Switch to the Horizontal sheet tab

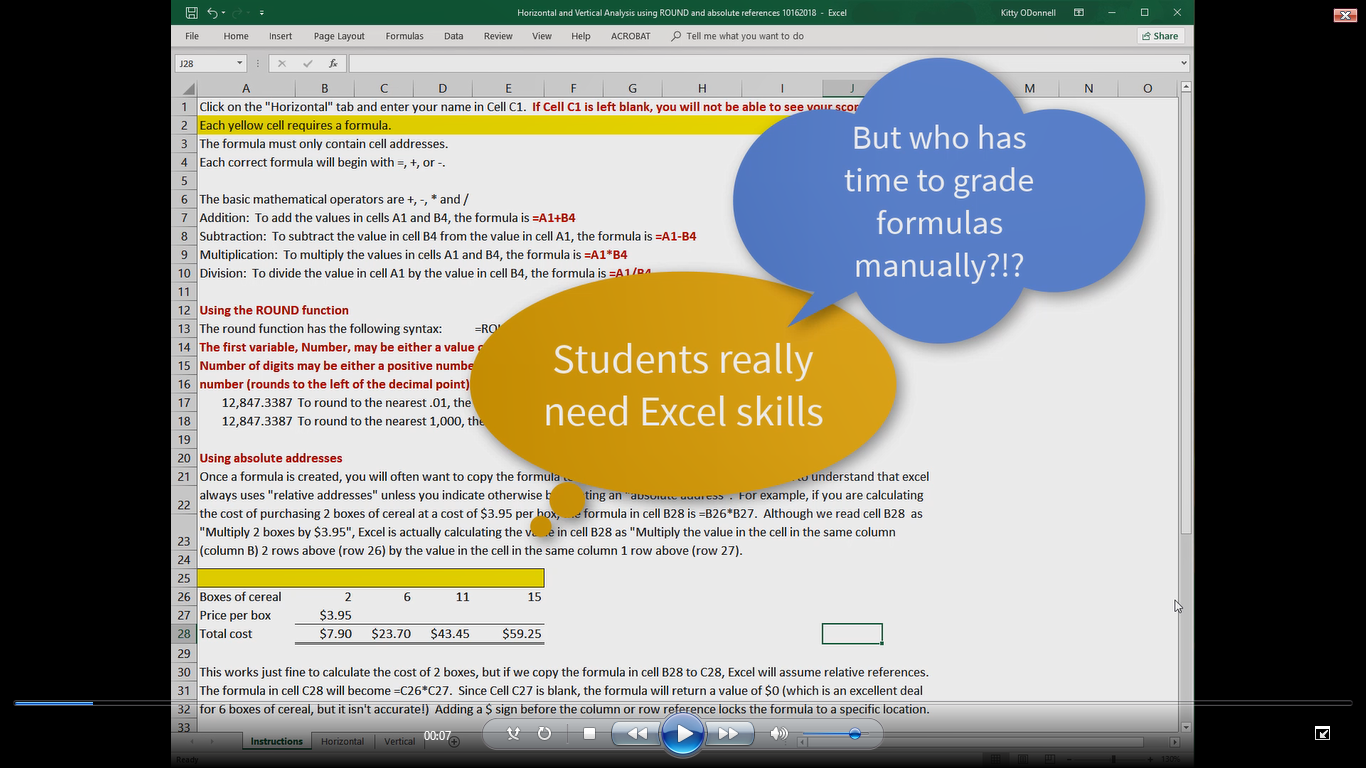click(342, 741)
